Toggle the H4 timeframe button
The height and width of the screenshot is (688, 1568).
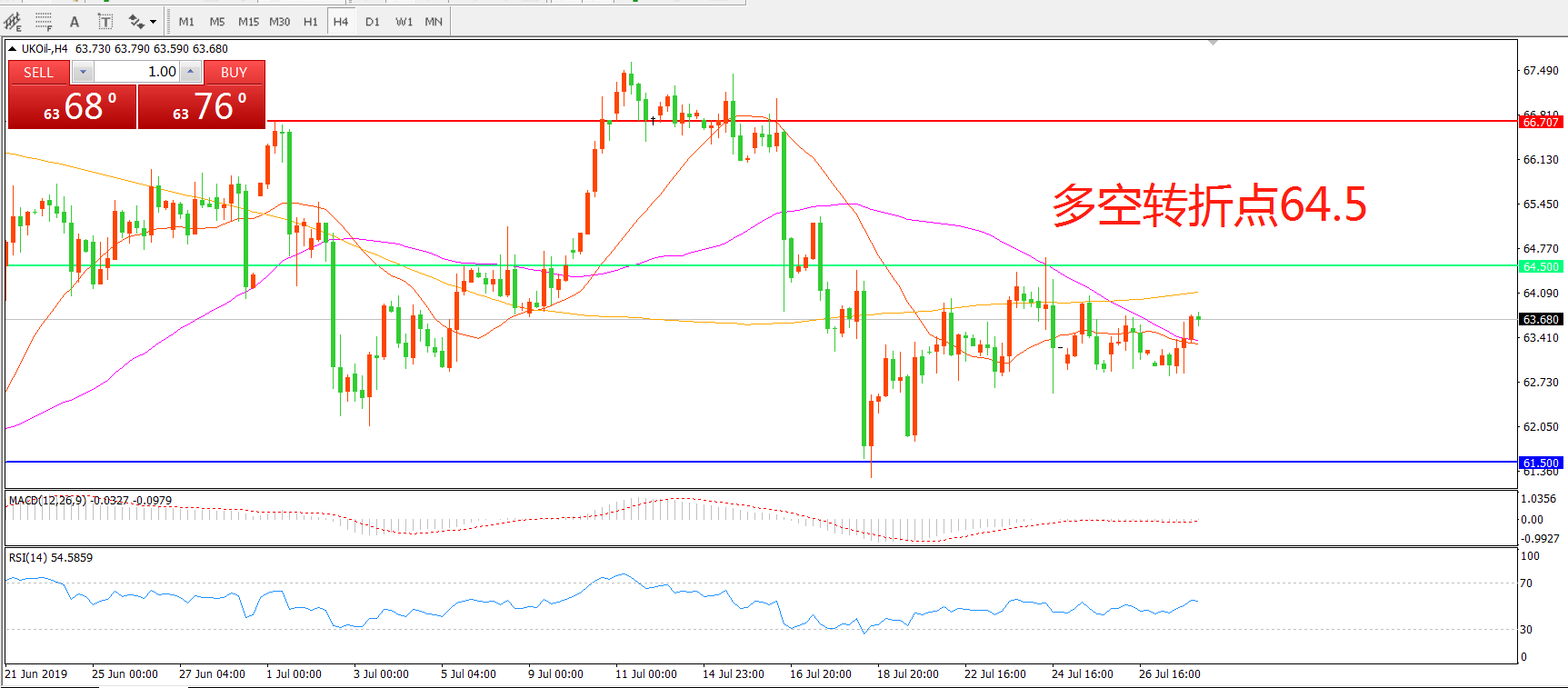(x=341, y=22)
